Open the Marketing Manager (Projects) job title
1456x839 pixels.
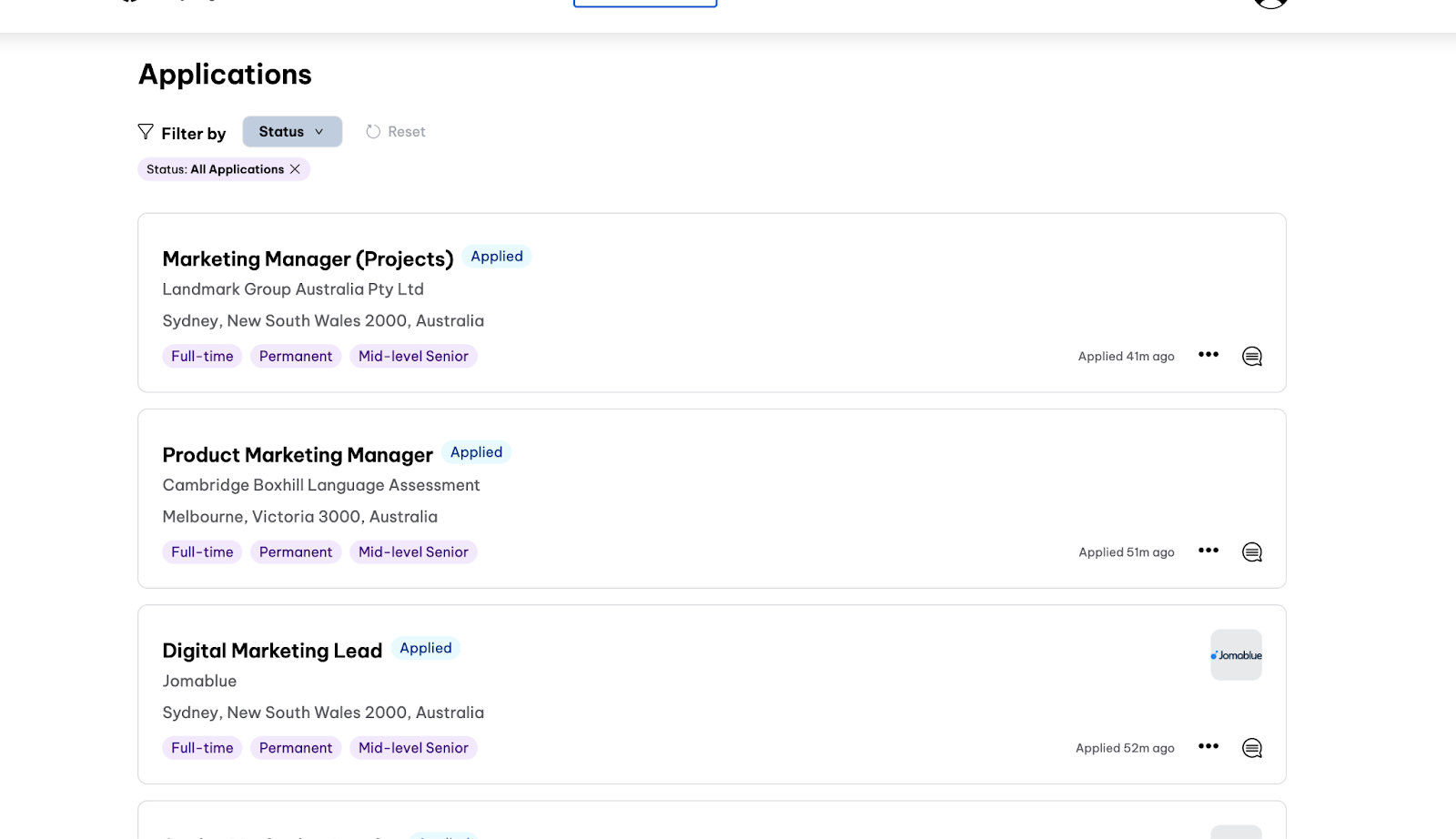point(308,259)
